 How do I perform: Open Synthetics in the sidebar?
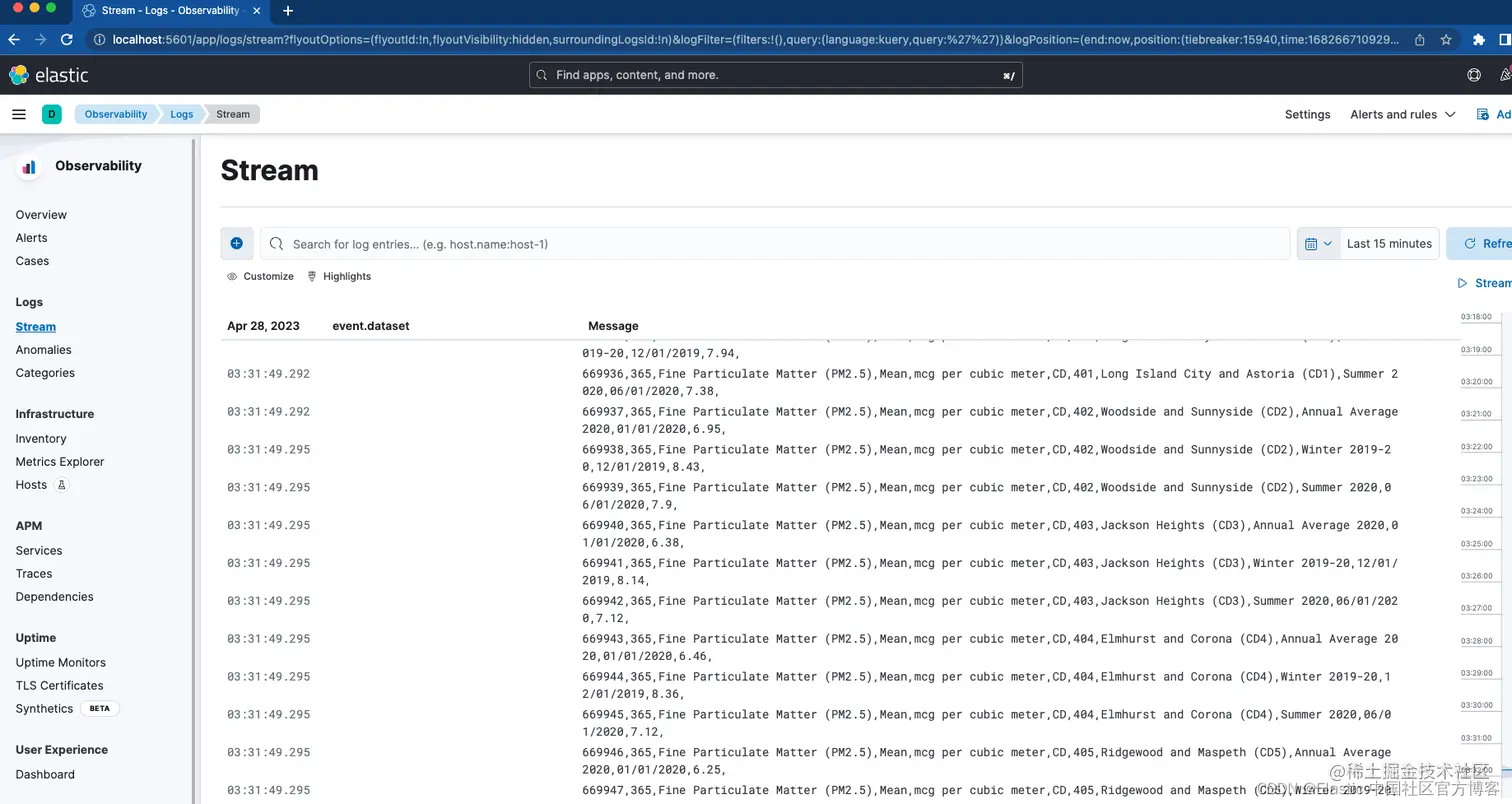coord(44,709)
